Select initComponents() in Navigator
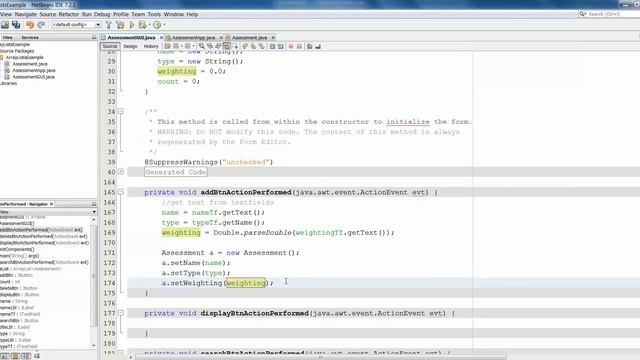640x360 pixels. [x=17, y=249]
